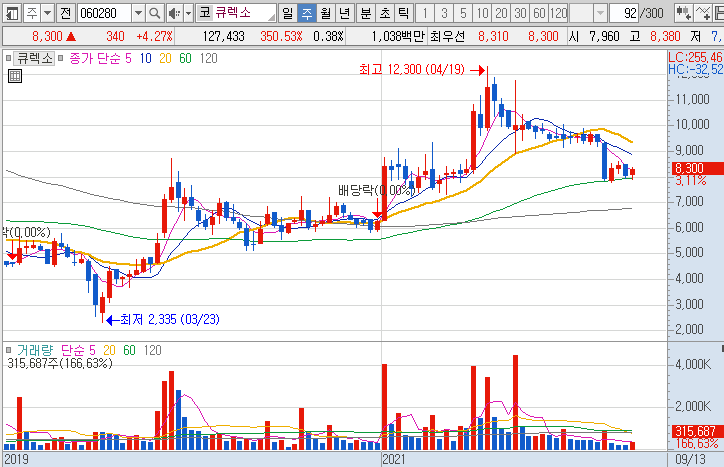Screen dimensions: 724x467
Task: Choose interval button 10
Action: coord(482,13)
